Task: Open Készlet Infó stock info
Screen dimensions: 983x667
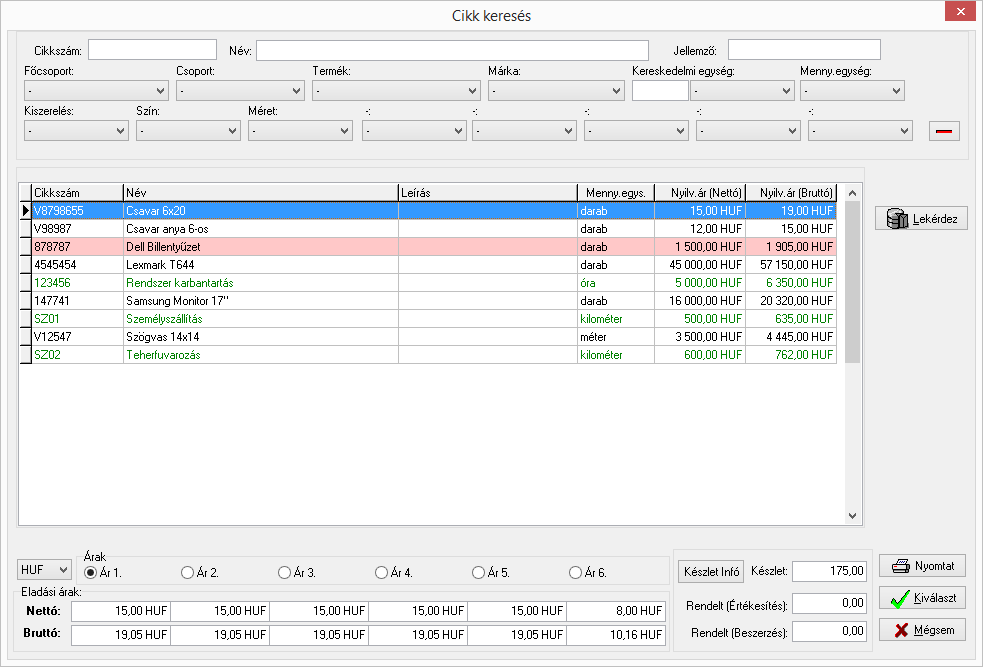Action: coord(711,572)
